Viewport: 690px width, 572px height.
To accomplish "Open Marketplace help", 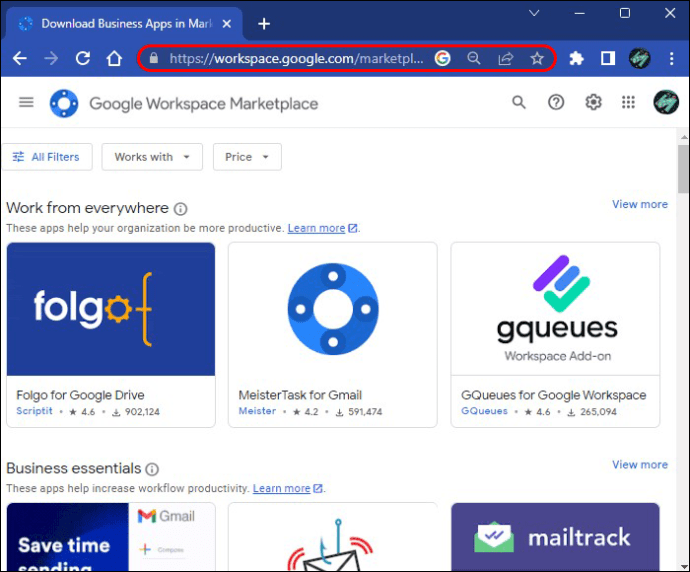I will click(556, 103).
